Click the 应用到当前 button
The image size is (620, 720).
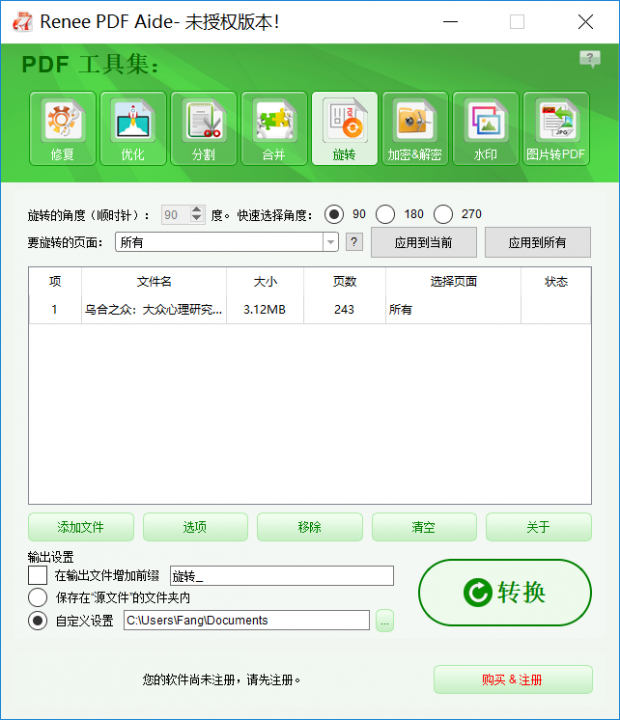tap(423, 242)
